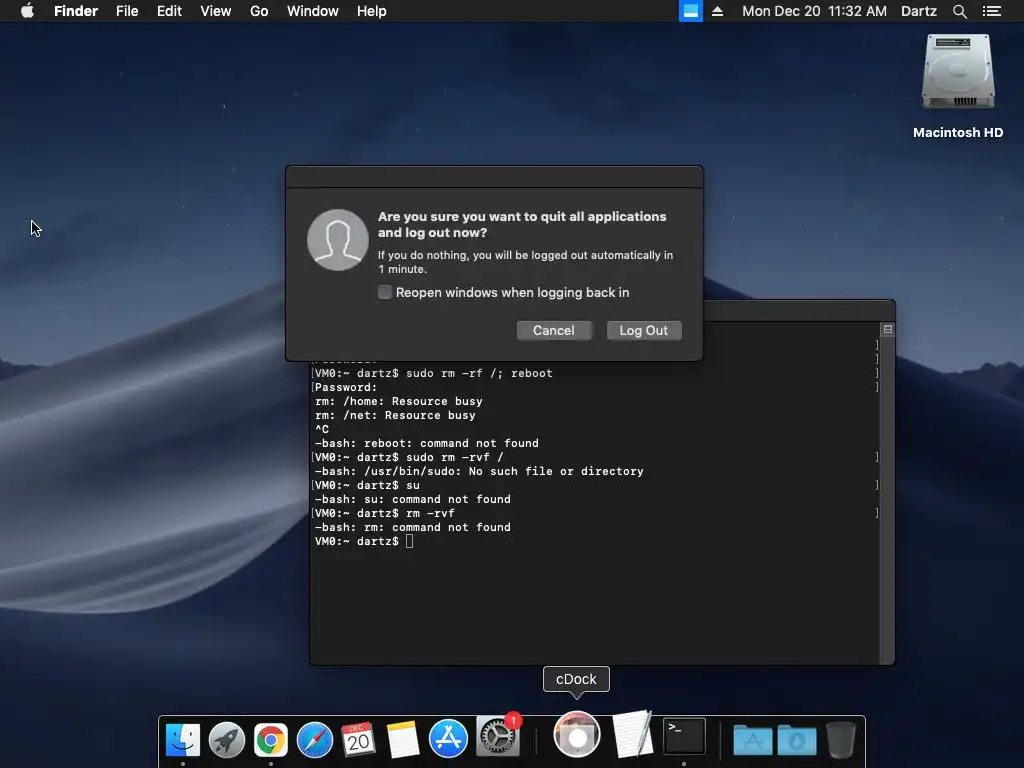Click the blue screen sharing status icon

click(690, 11)
